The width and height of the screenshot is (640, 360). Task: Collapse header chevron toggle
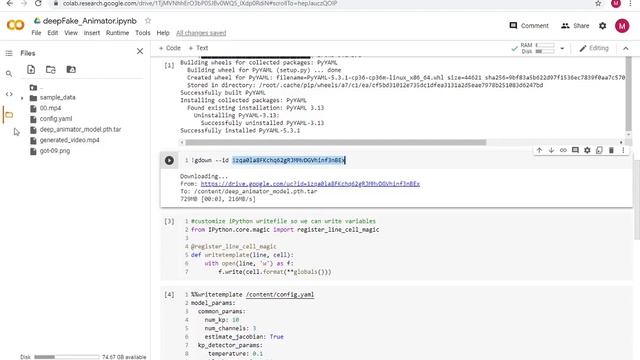pos(625,48)
